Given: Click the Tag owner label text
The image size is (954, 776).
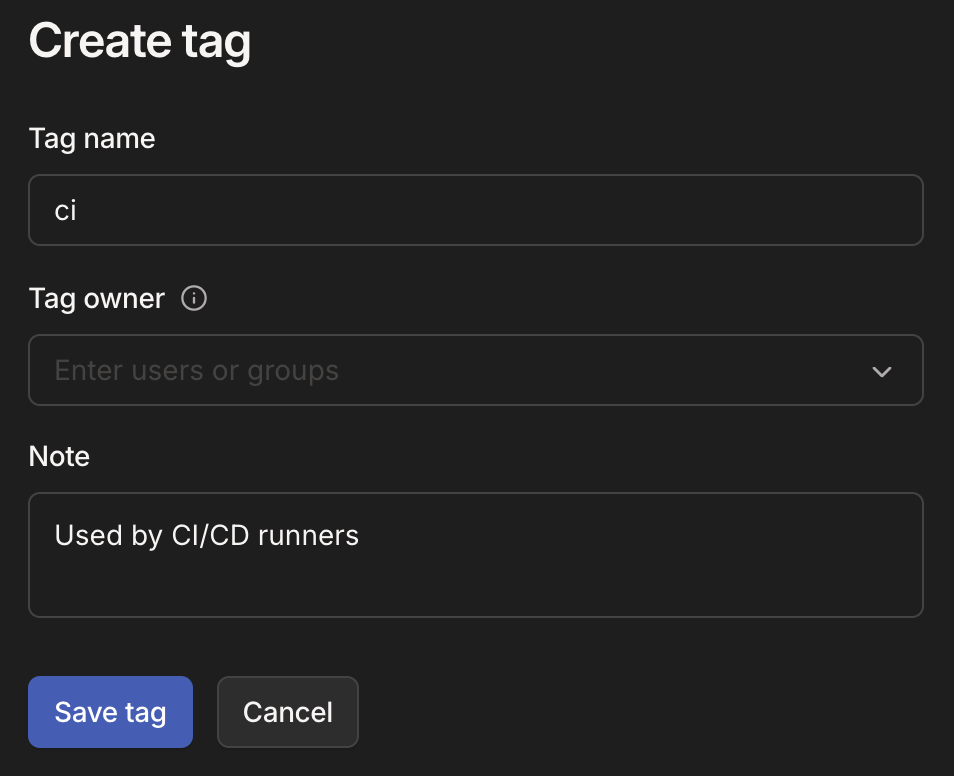Looking at the screenshot, I should (96, 298).
